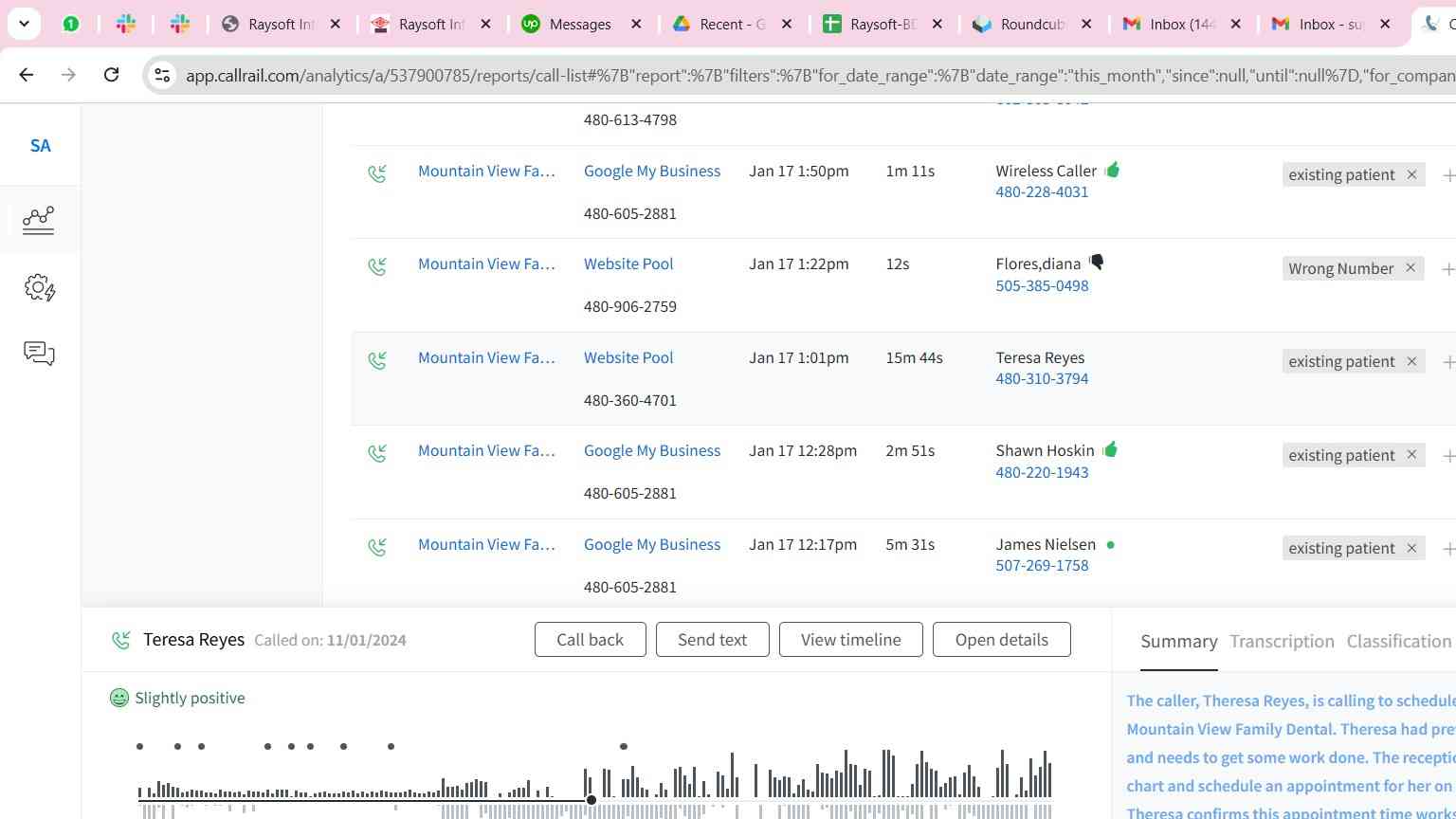Close the Messages browser tab
The image size is (1456, 819).
(x=636, y=25)
